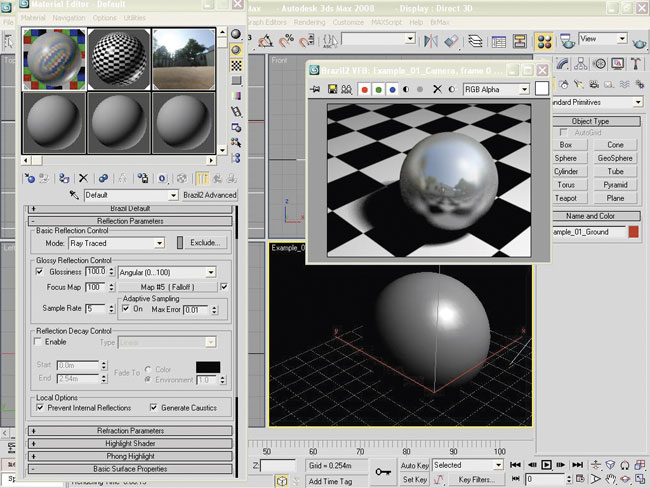Click Play Animation button
The height and width of the screenshot is (488, 650).
coord(546,465)
